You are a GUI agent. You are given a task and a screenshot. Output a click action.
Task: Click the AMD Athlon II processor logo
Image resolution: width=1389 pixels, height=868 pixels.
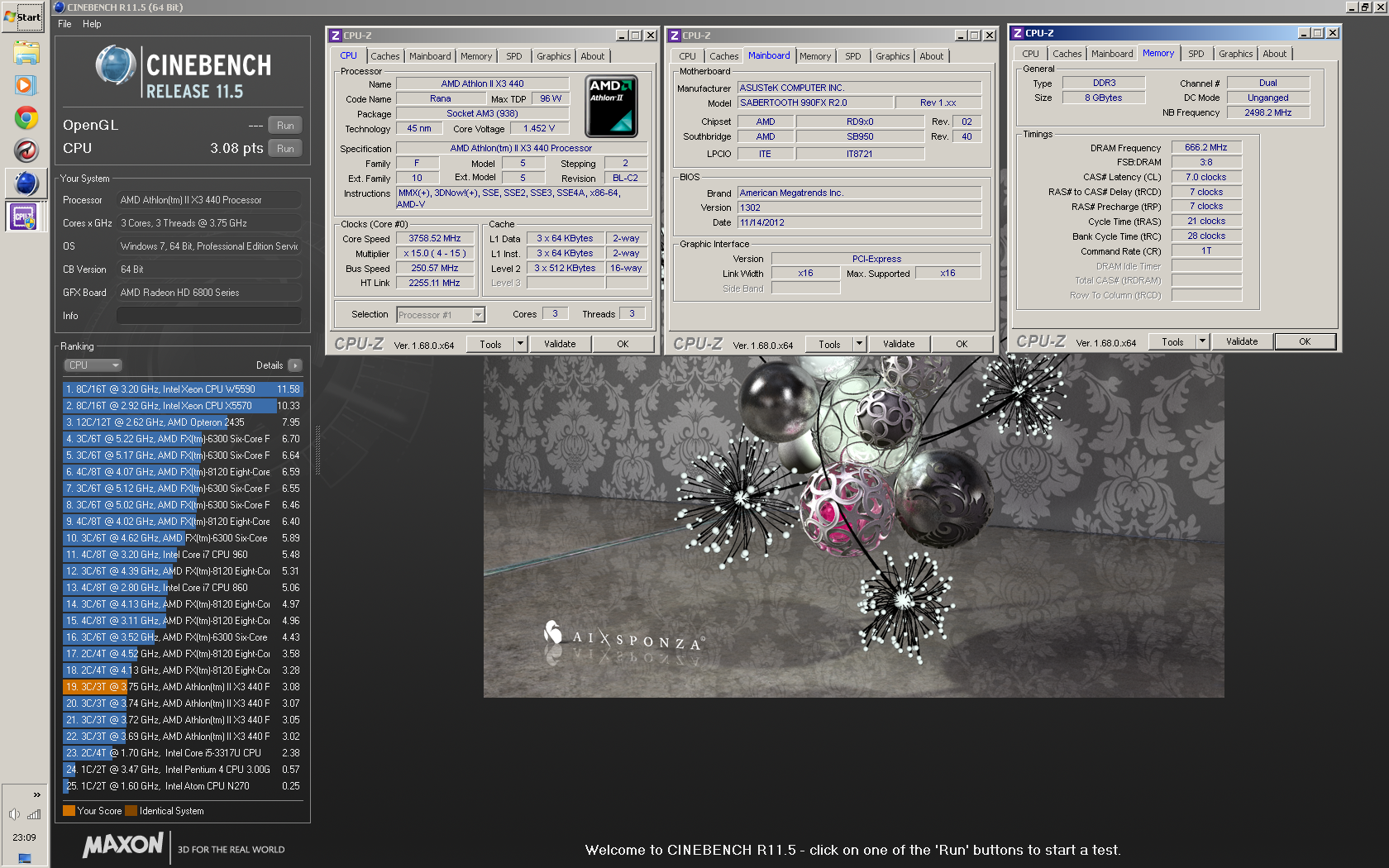(x=611, y=107)
